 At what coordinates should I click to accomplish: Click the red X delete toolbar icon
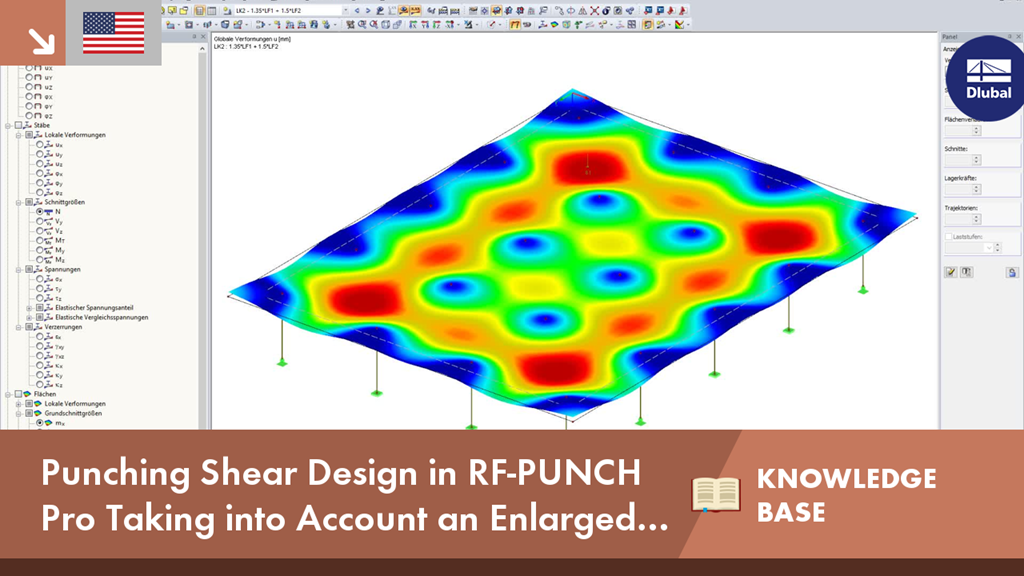(x=594, y=10)
